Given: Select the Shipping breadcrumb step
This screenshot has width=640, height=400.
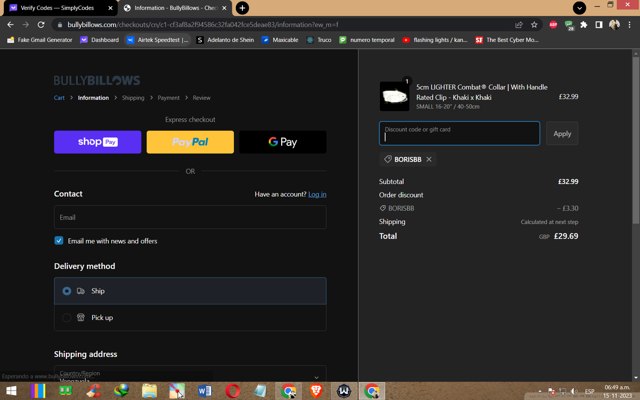Looking at the screenshot, I should click(x=133, y=98).
